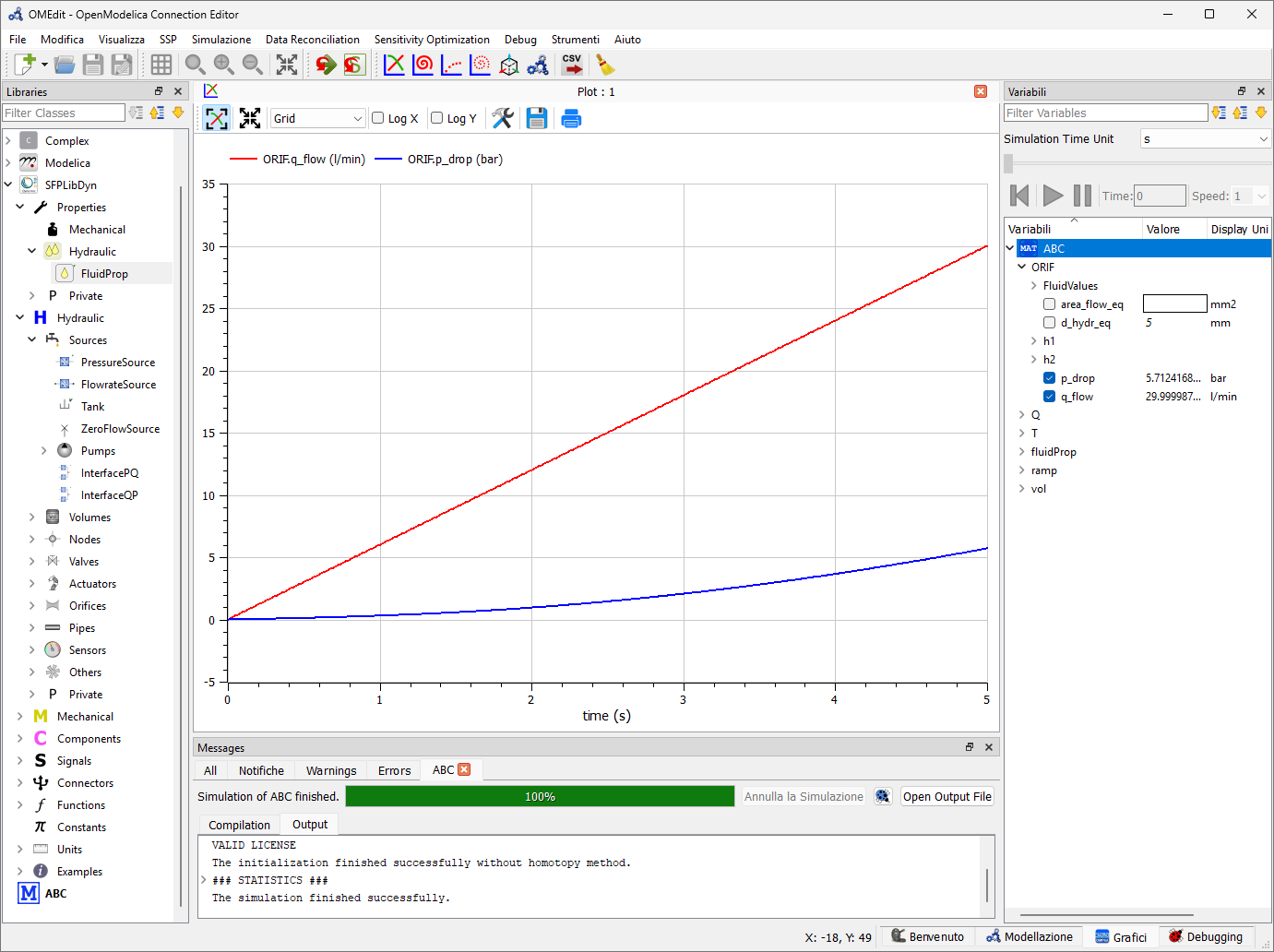Uncheck the q_flow variable

tap(1049, 397)
